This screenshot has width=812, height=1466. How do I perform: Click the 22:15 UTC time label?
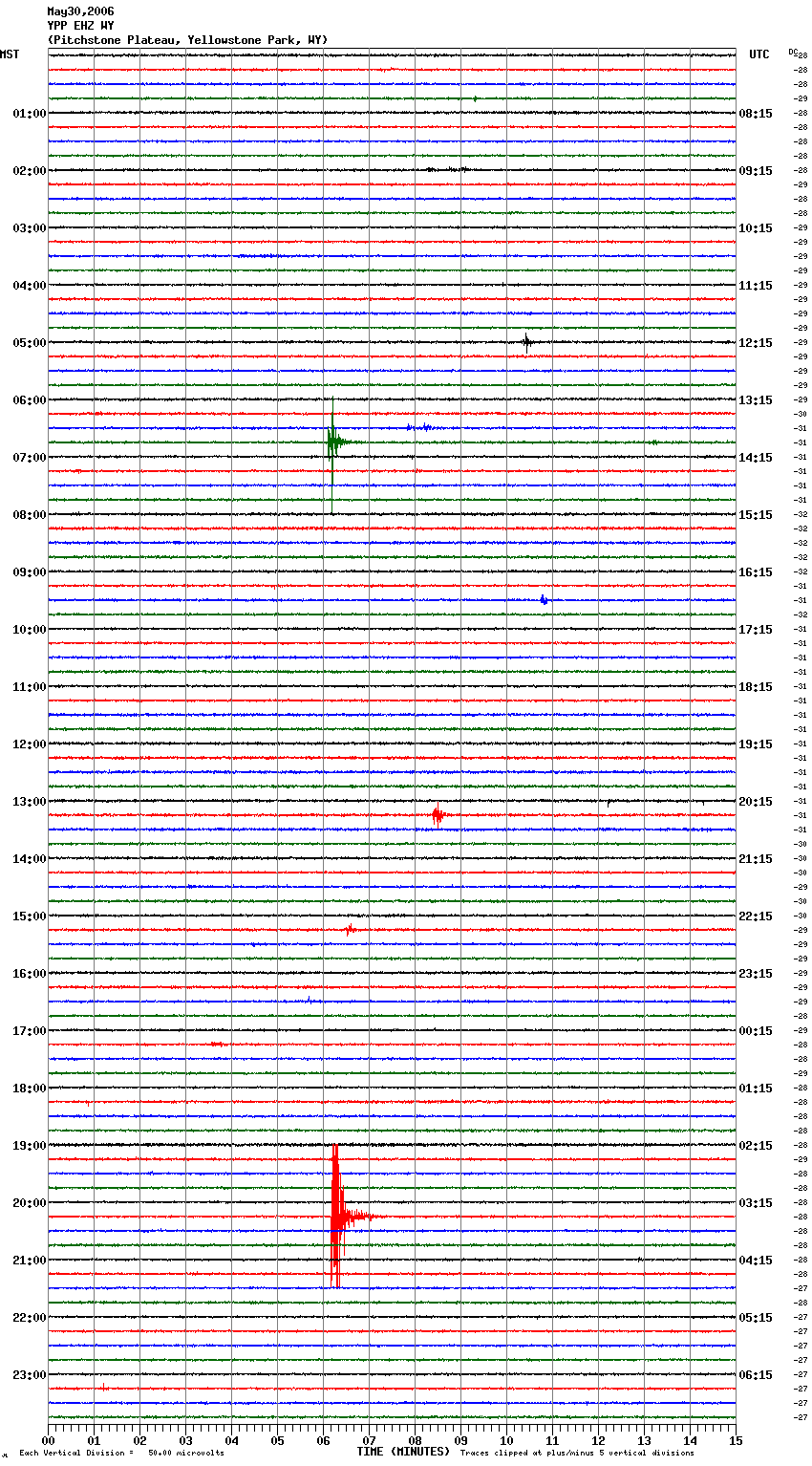click(756, 916)
